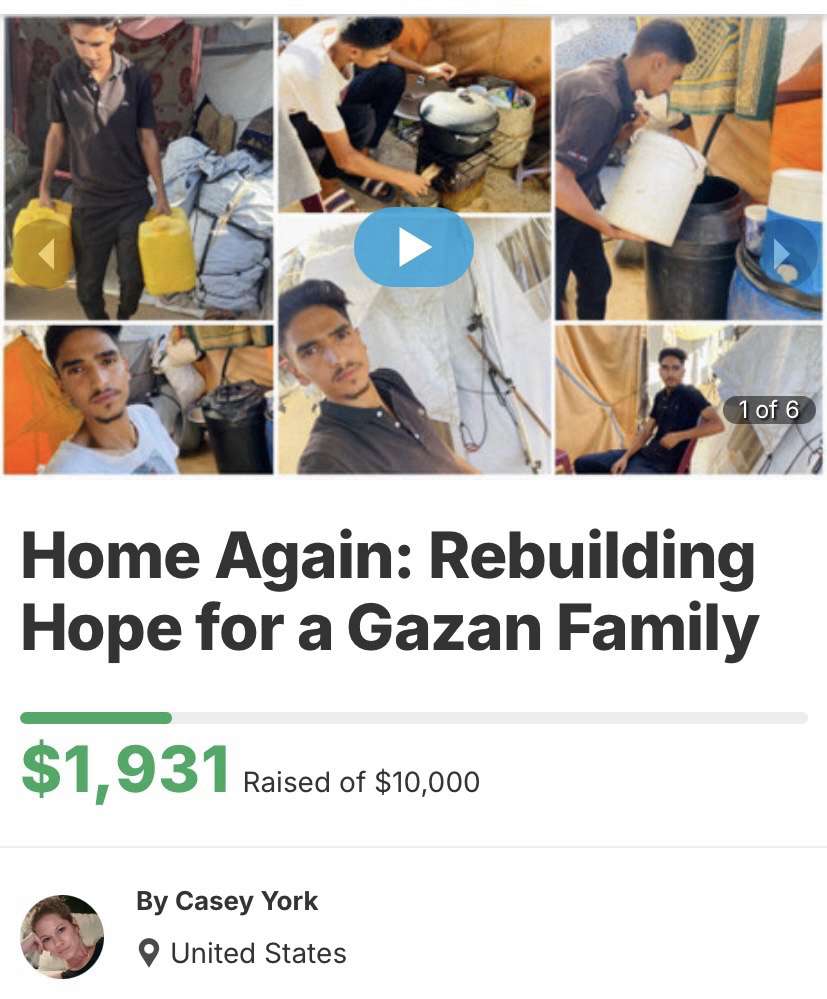Open Casey York's profile picture
This screenshot has height=999, width=827.
62,936
